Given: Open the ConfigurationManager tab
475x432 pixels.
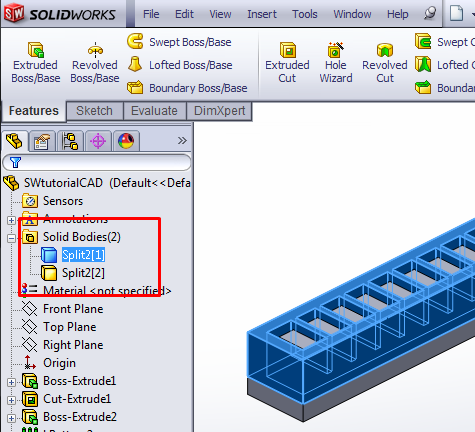Looking at the screenshot, I should pyautogui.click(x=70, y=141).
